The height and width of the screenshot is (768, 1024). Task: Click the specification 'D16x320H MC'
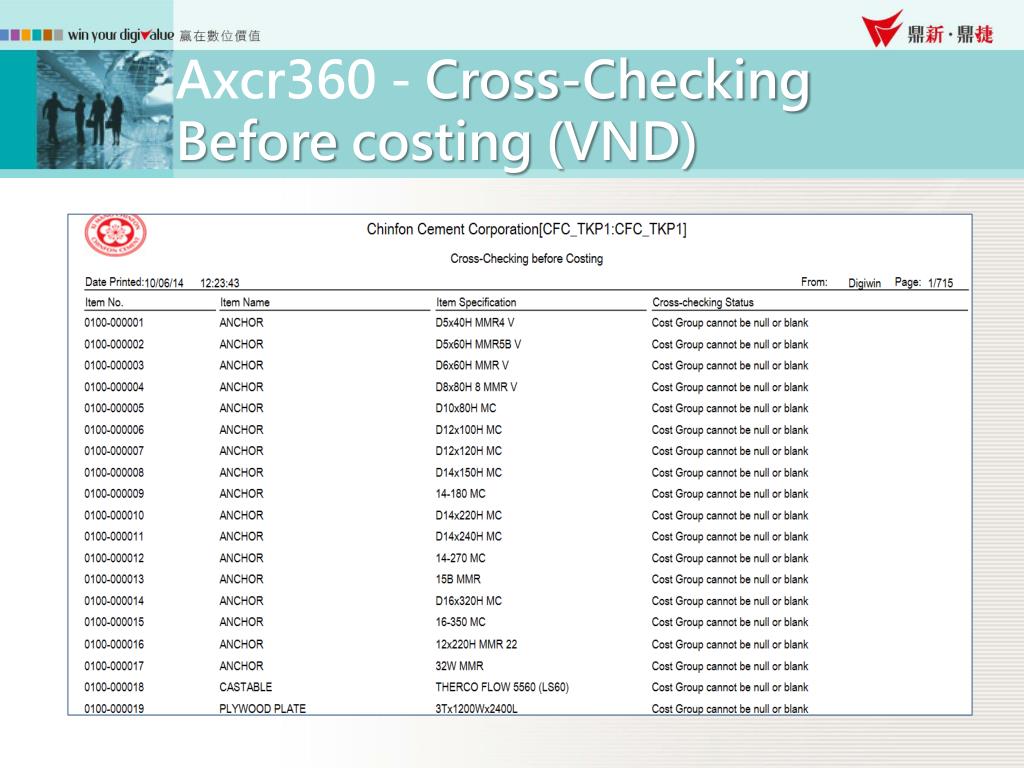[469, 601]
